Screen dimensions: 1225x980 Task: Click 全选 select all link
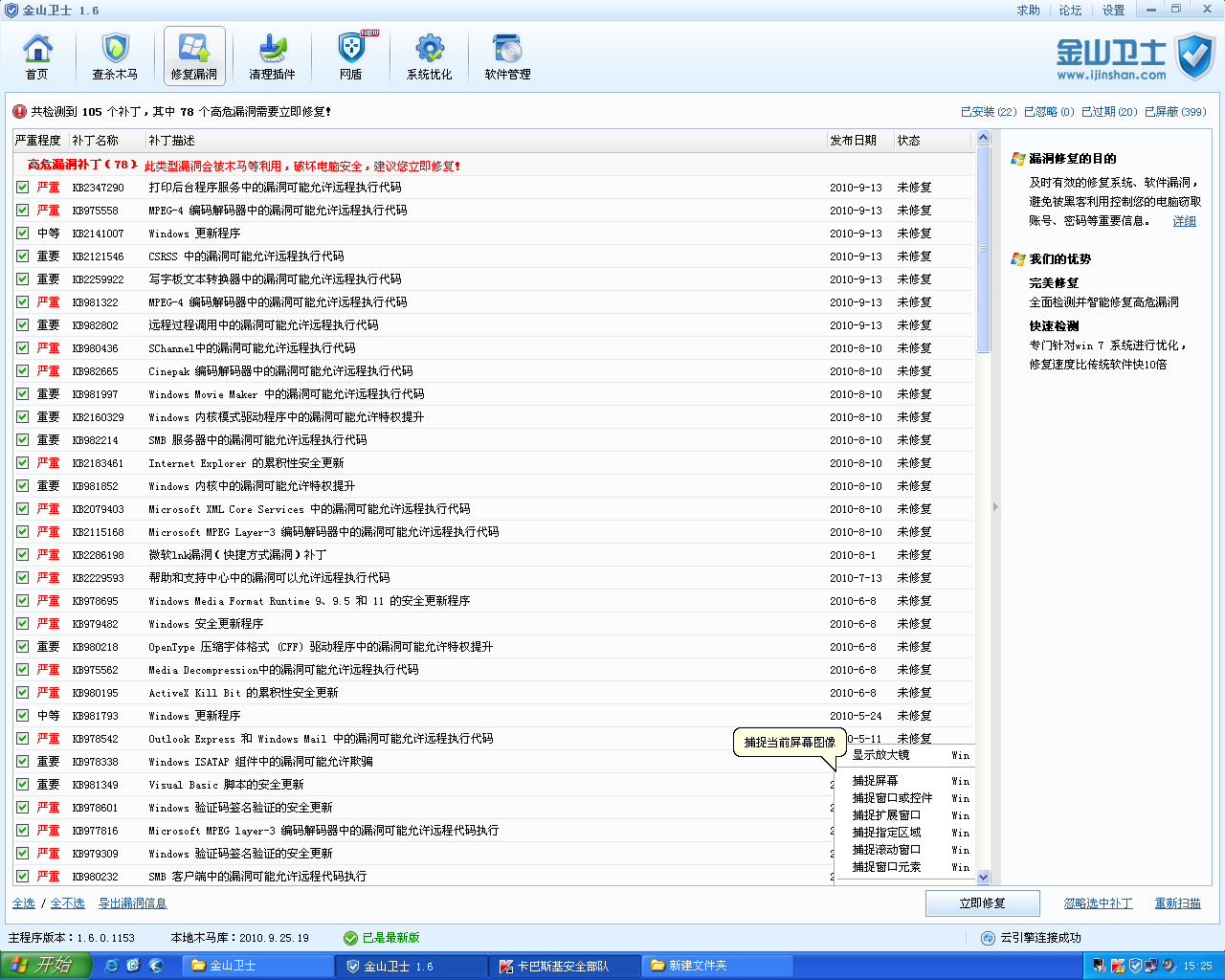coord(24,903)
